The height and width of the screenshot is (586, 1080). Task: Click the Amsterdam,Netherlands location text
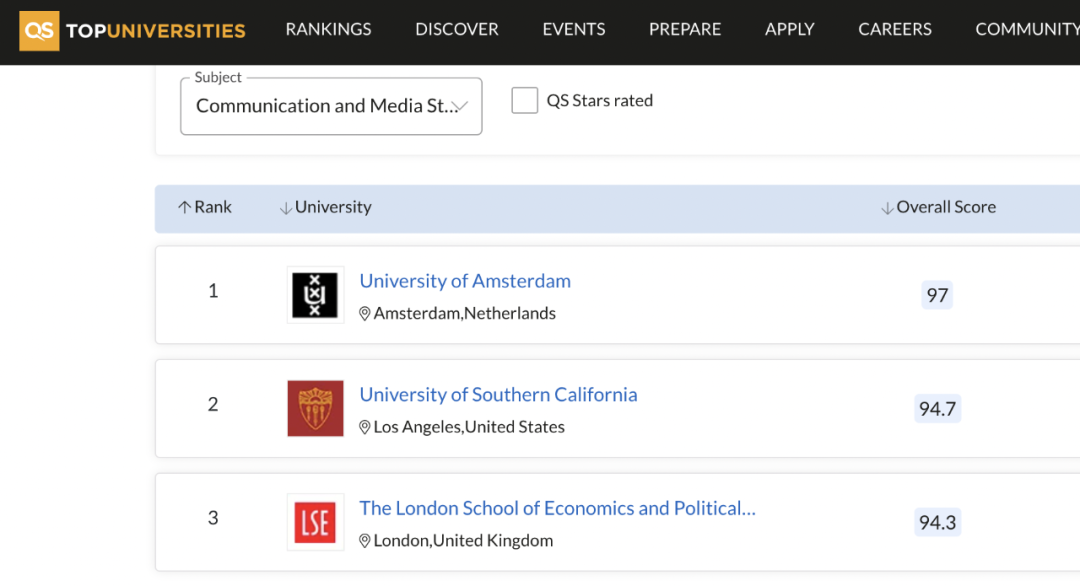click(x=465, y=313)
